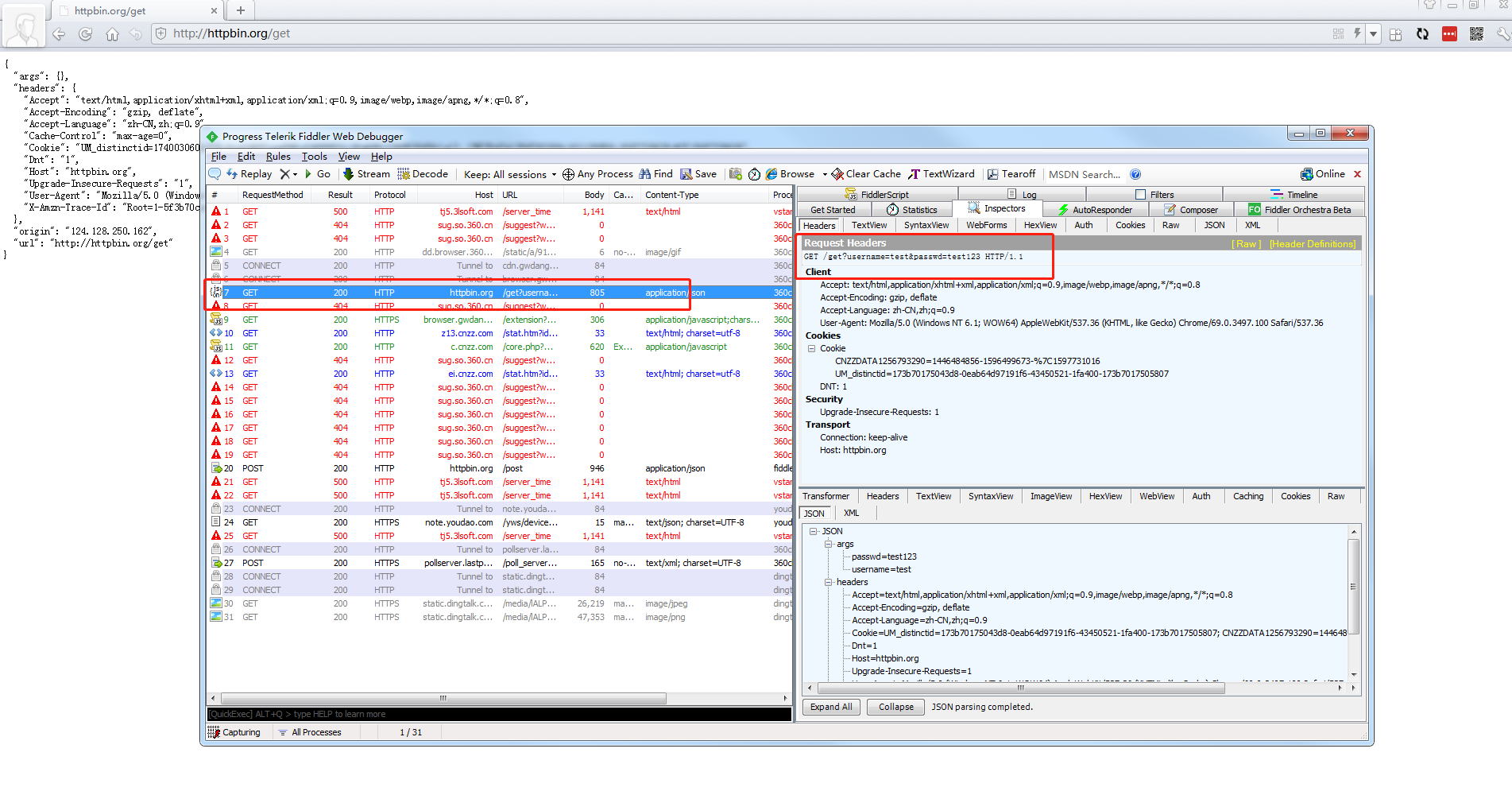Click the MSDN Search input box
Viewport: 1512px width, 795px height.
tap(1085, 174)
